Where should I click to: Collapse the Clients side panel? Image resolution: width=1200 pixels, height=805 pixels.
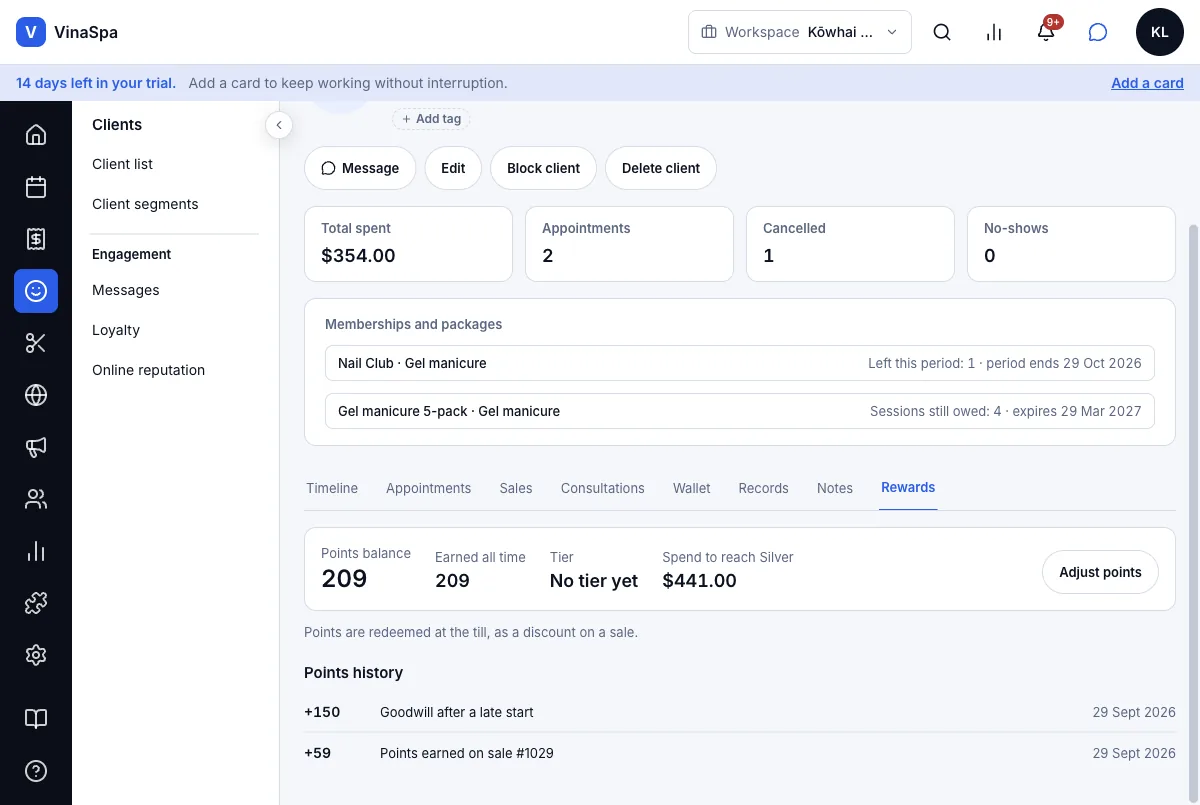279,125
